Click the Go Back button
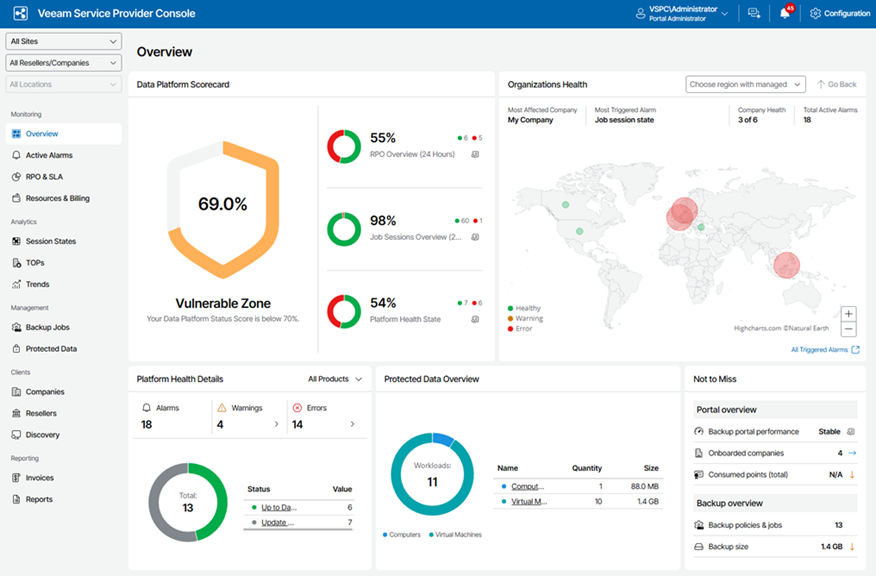This screenshot has height=576, width=876. point(836,84)
